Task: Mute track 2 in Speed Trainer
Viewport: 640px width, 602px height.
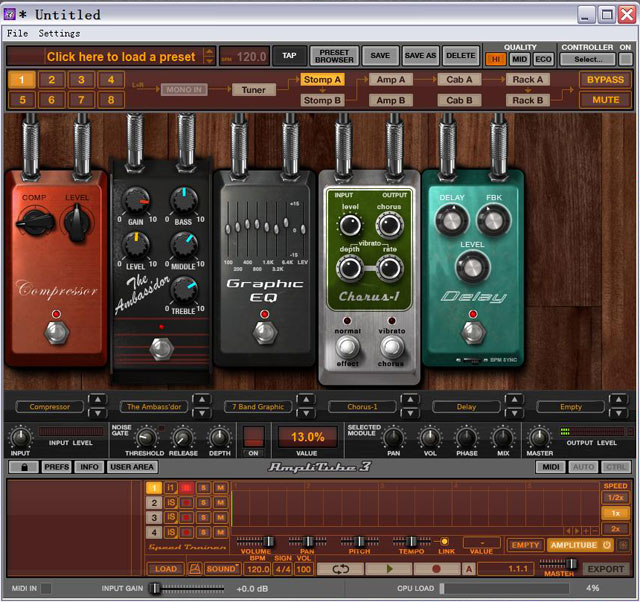Action: point(220,502)
